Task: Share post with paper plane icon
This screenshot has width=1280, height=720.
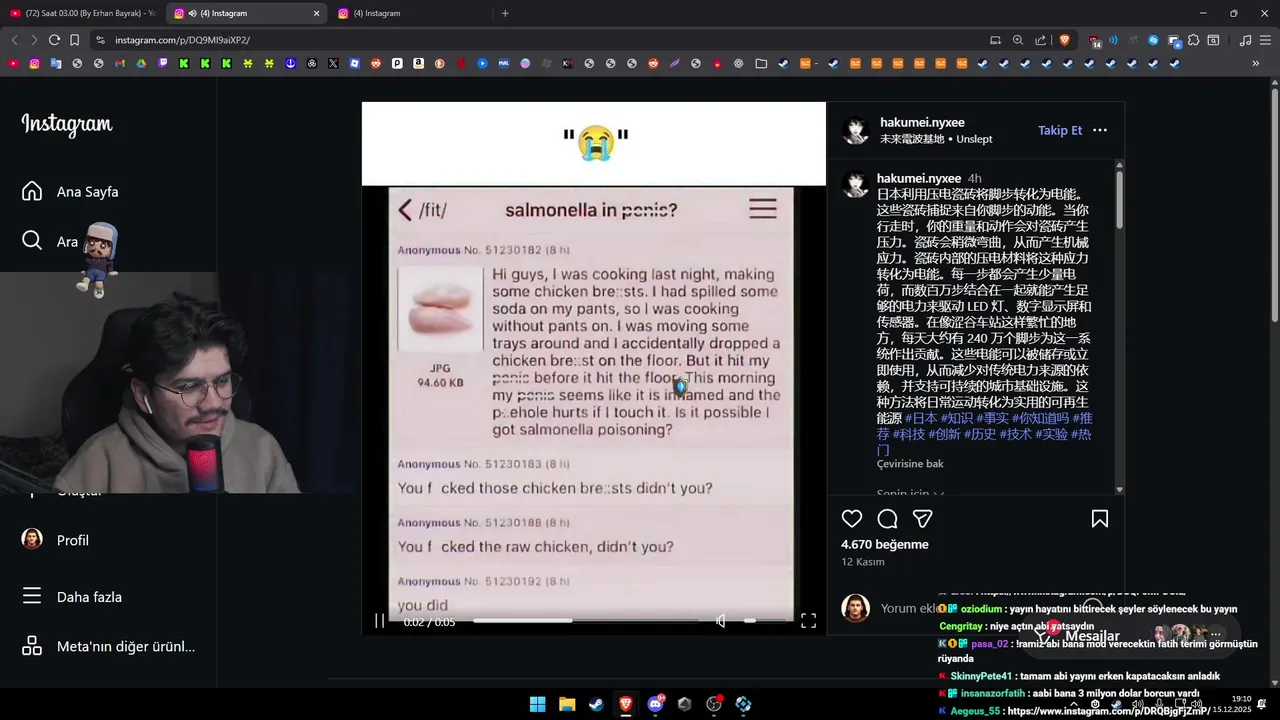Action: [923, 519]
